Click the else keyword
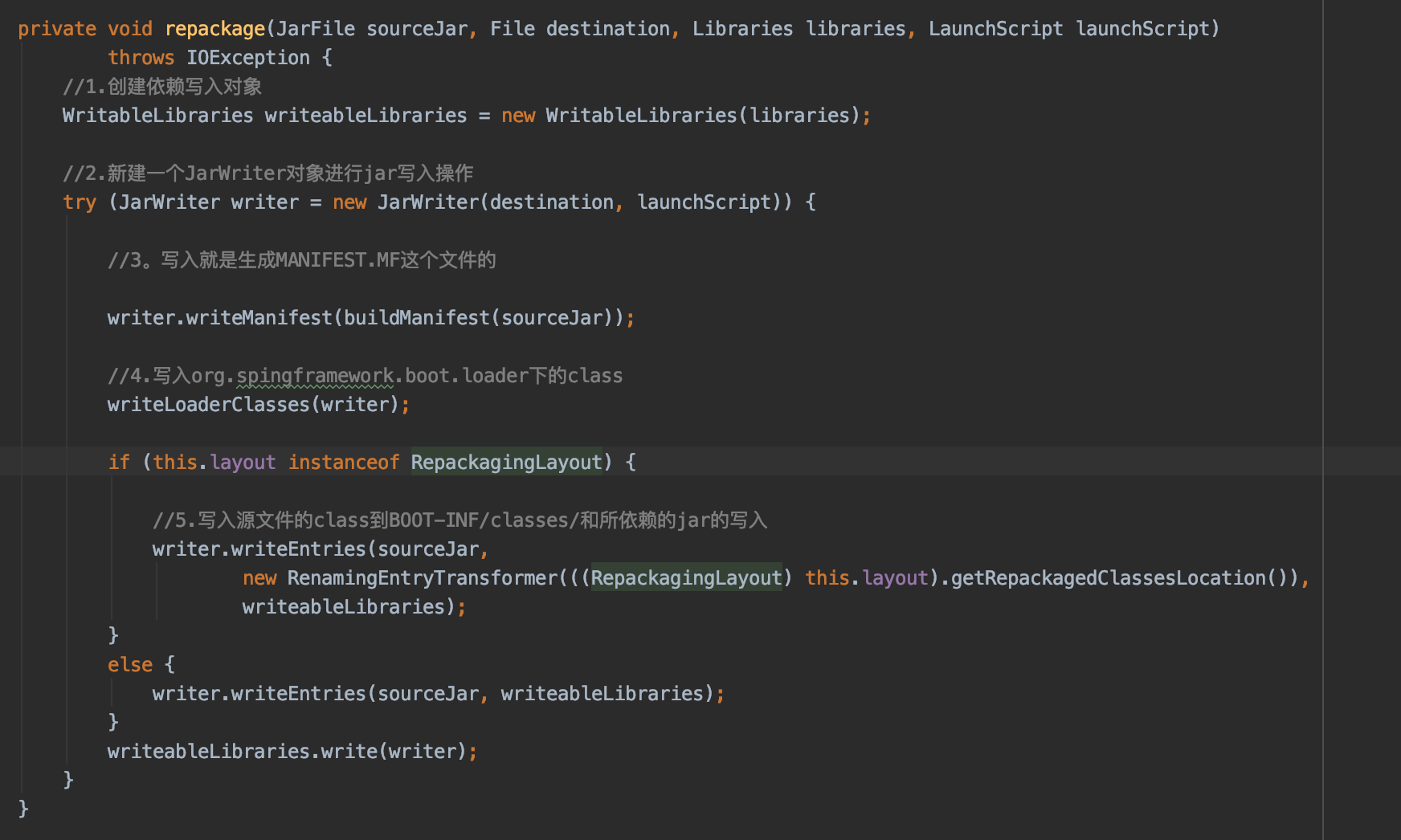1401x840 pixels. click(x=129, y=664)
